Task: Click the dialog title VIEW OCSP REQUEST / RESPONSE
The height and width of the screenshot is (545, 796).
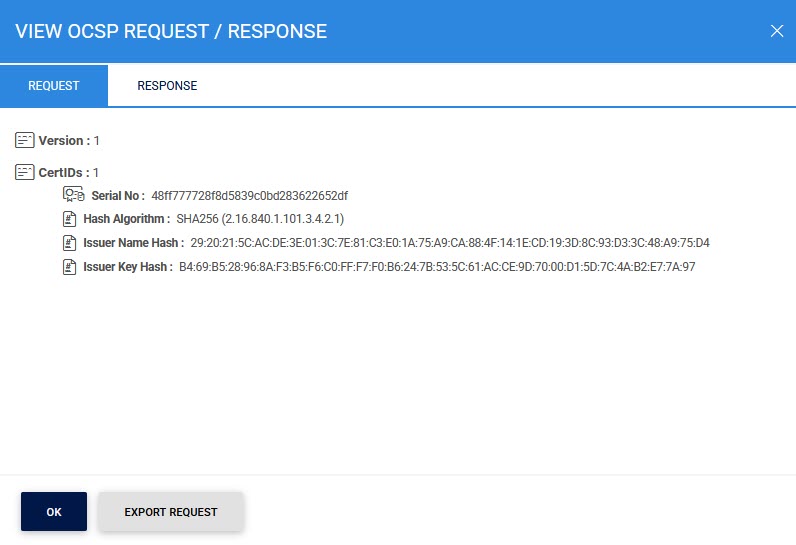Action: pos(171,31)
